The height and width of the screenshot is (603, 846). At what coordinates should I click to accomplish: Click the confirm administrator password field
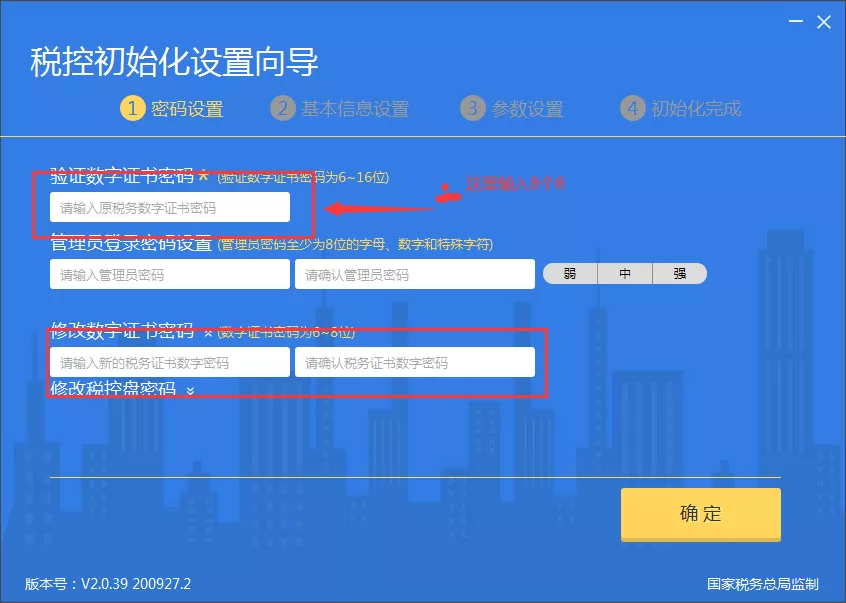tap(414, 274)
